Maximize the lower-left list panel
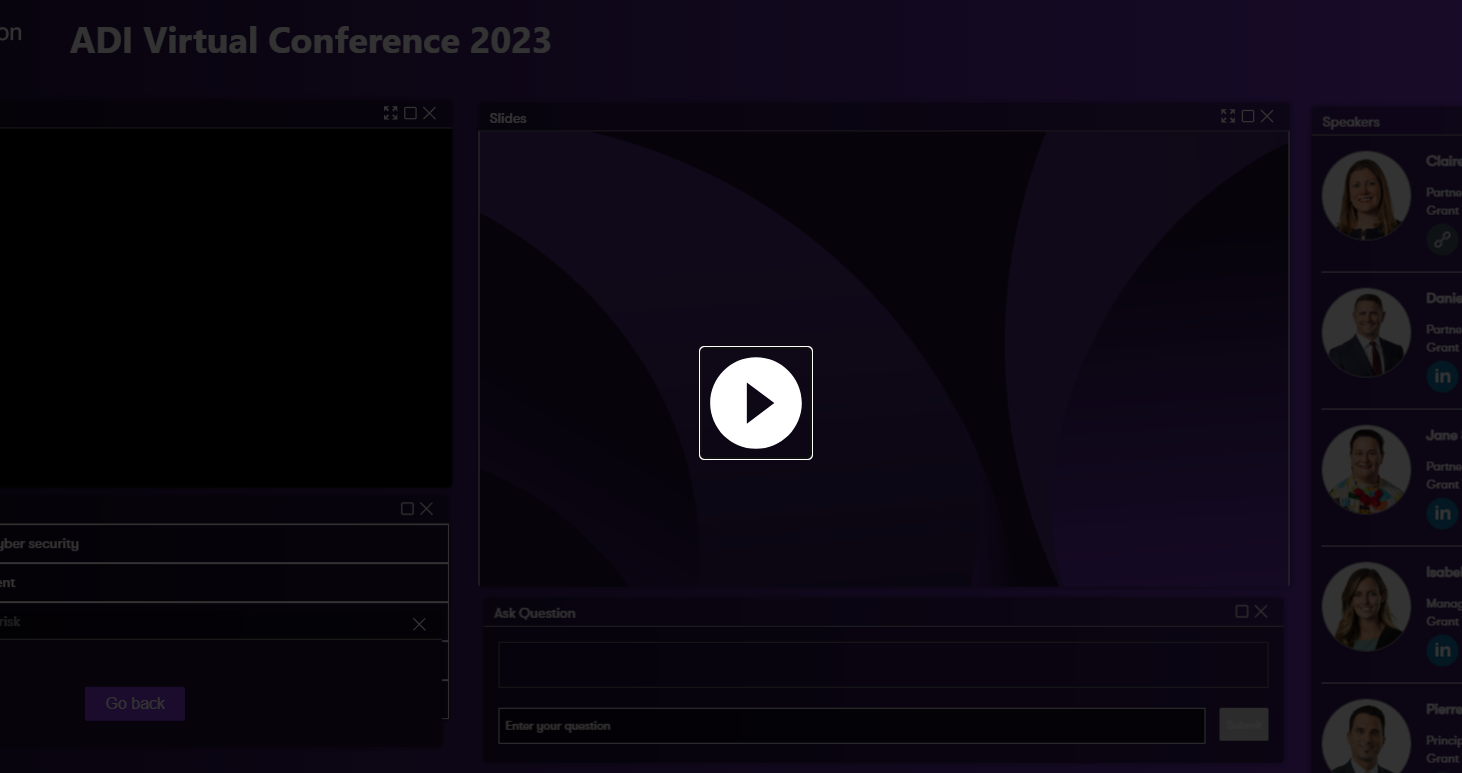Screen dimensions: 1462x773 (x=407, y=509)
